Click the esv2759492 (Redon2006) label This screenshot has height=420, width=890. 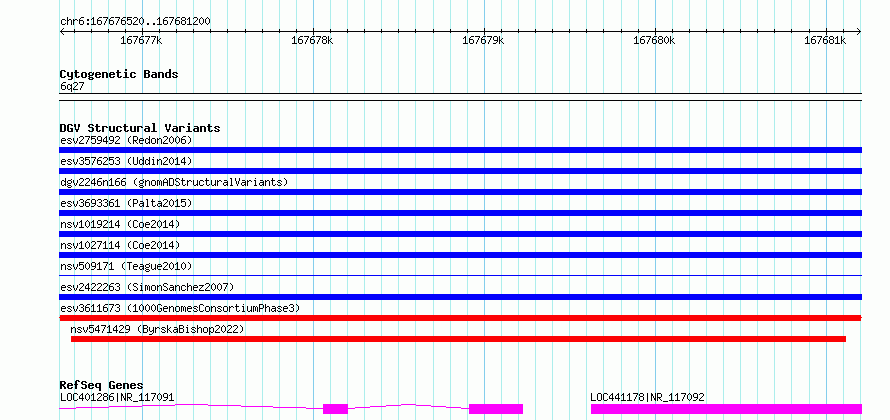coord(126,140)
